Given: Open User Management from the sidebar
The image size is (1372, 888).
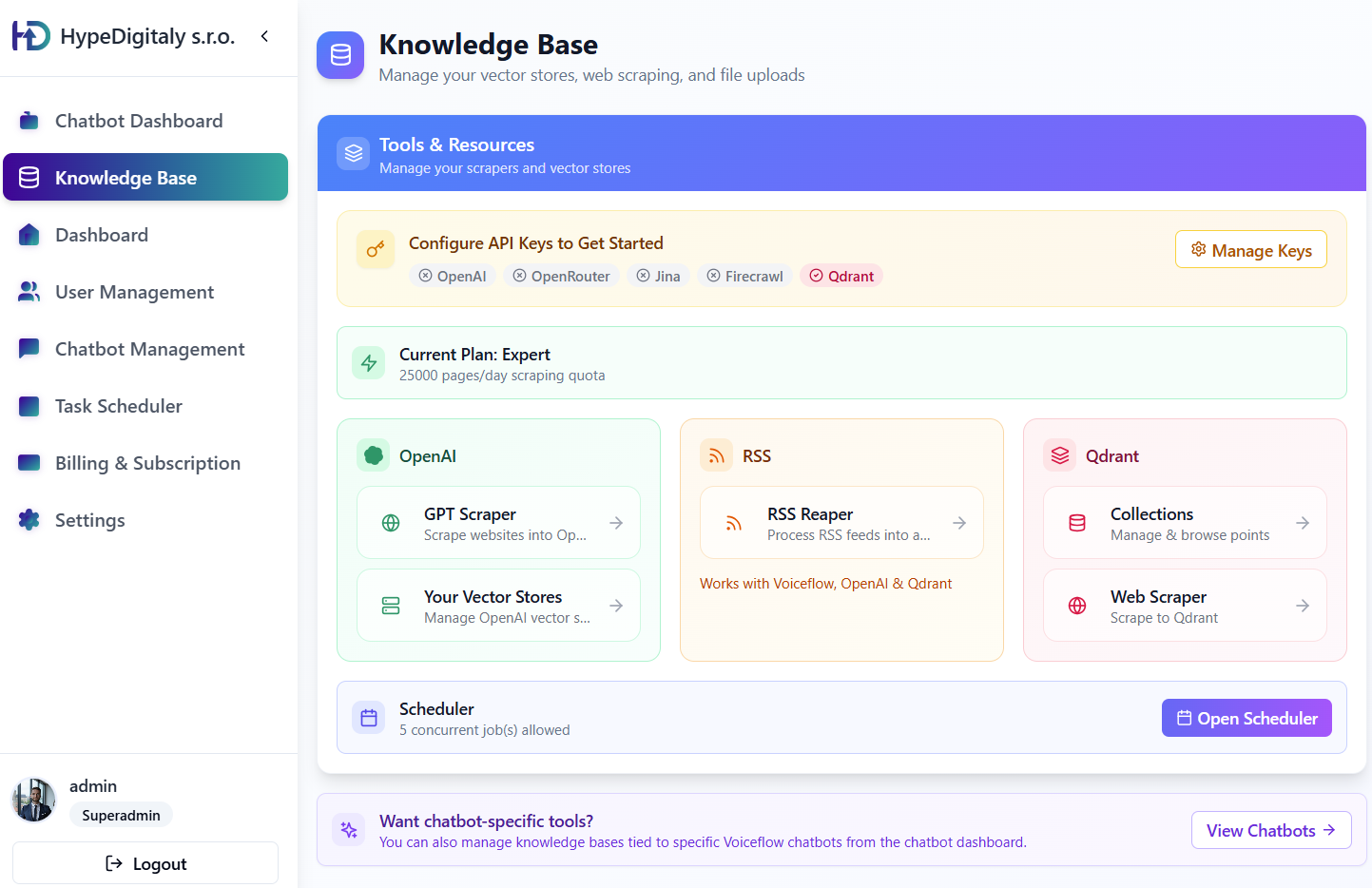Looking at the screenshot, I should pyautogui.click(x=134, y=292).
